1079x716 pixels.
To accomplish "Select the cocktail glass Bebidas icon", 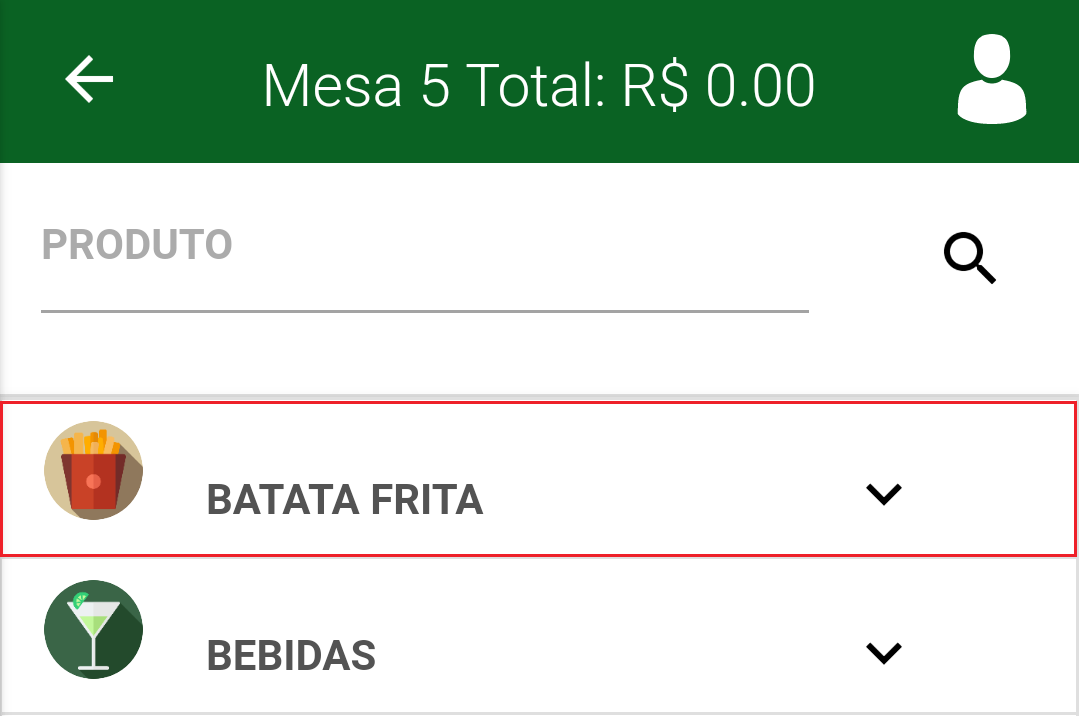I will click(x=94, y=629).
